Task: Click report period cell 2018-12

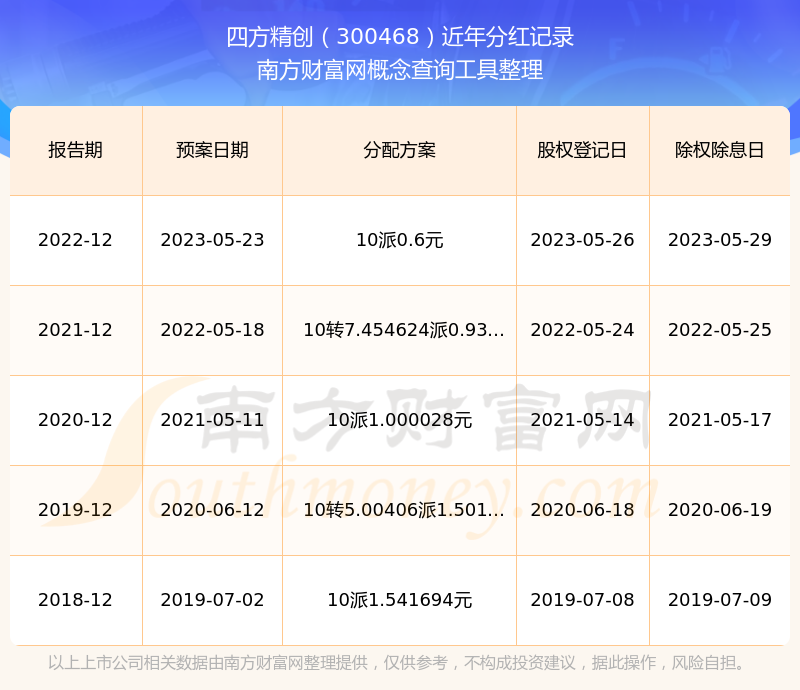Action: click(76, 600)
